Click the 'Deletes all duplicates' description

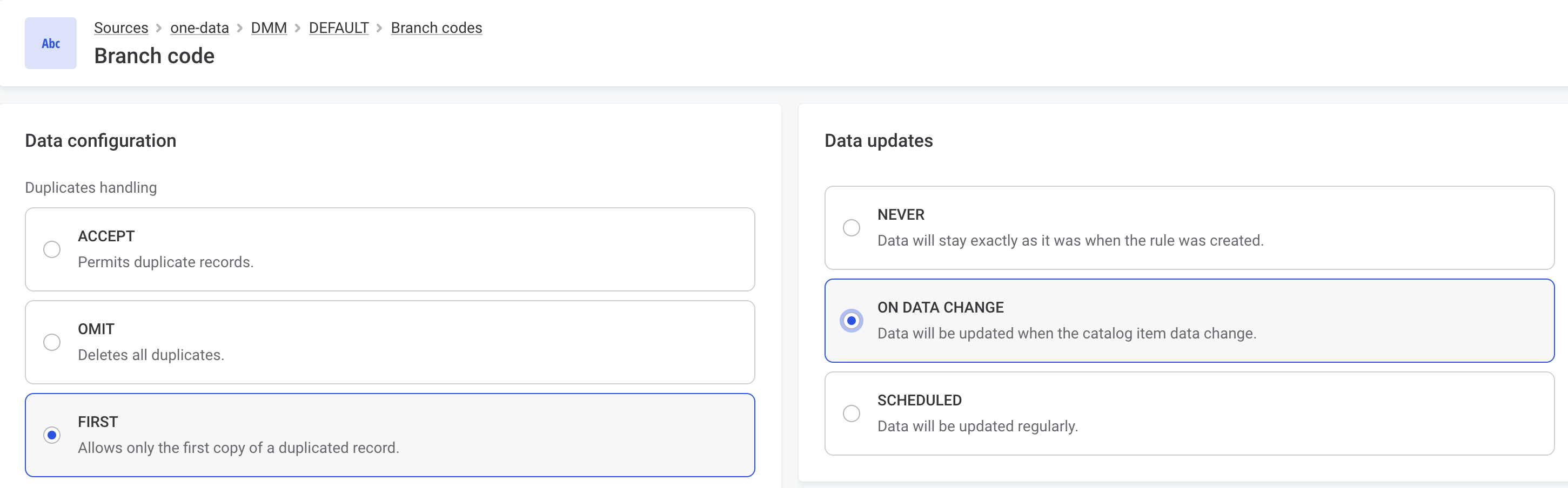[x=151, y=355]
